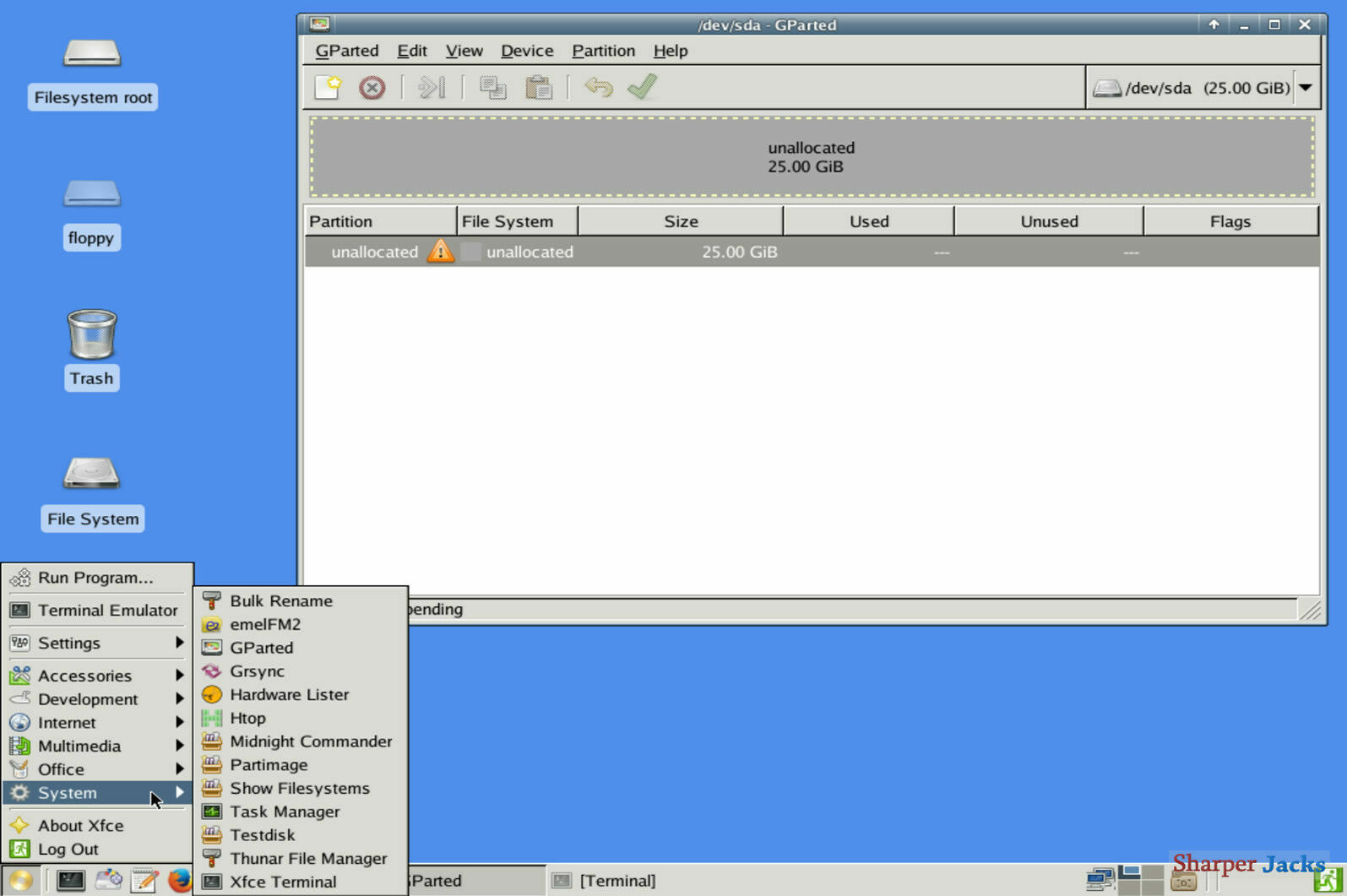1347x896 pixels.
Task: Launch Terminal Emulator from the start menu
Action: [x=97, y=611]
